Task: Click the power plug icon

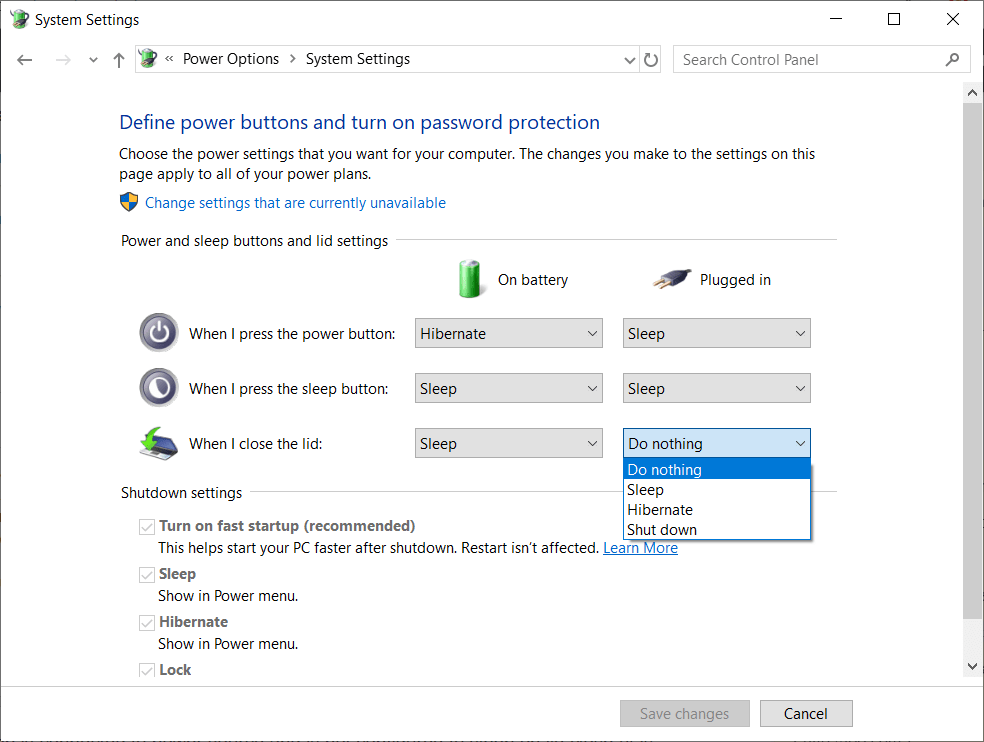Action: (x=671, y=279)
